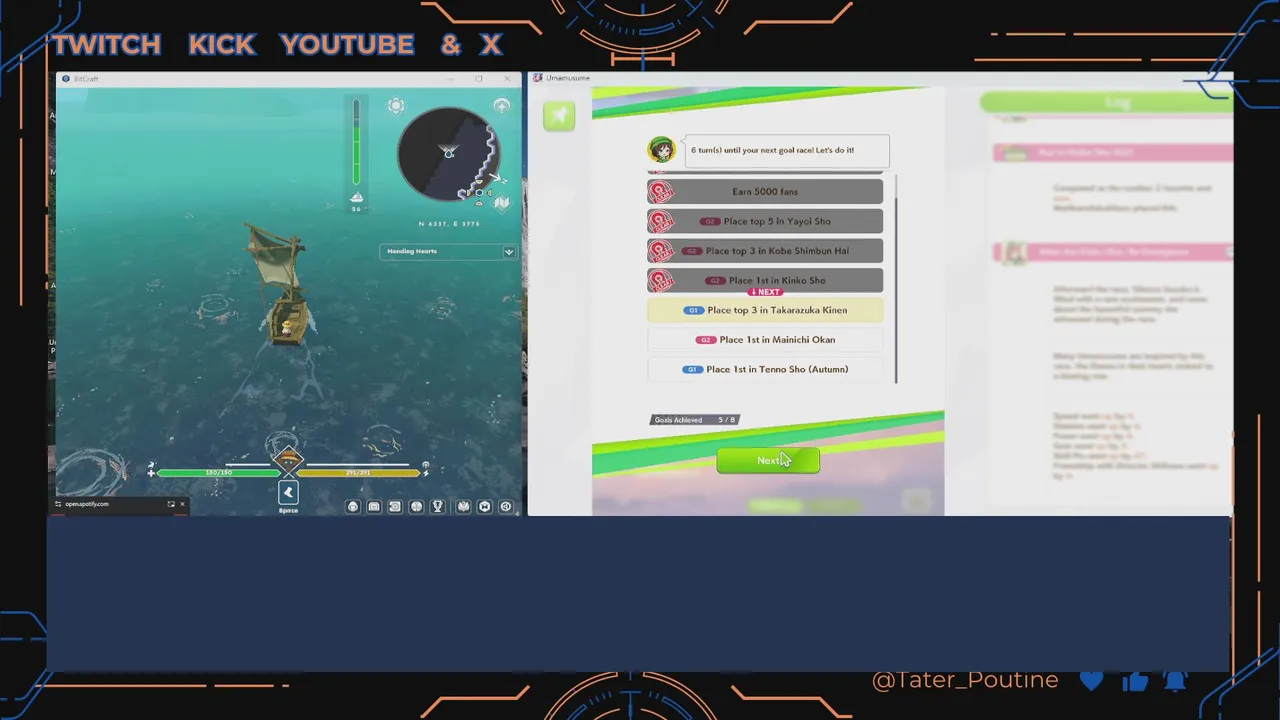Select Place top 3 in Kobe Shimbun Hai
This screenshot has width=1280, height=720.
tap(765, 251)
